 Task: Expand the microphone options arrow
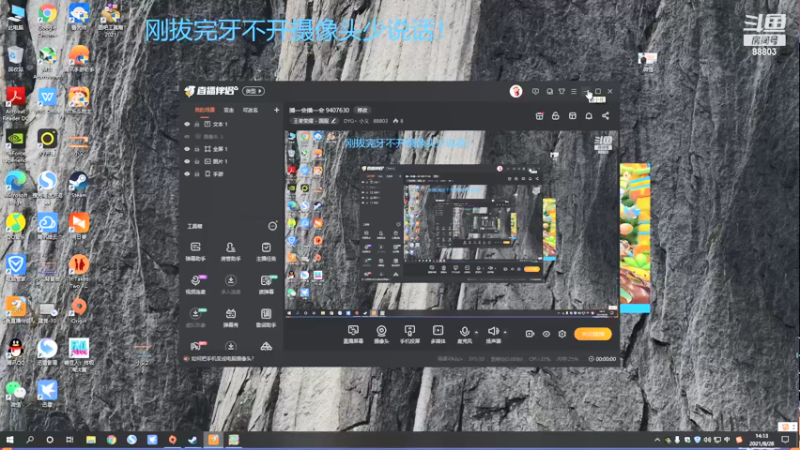pos(476,332)
